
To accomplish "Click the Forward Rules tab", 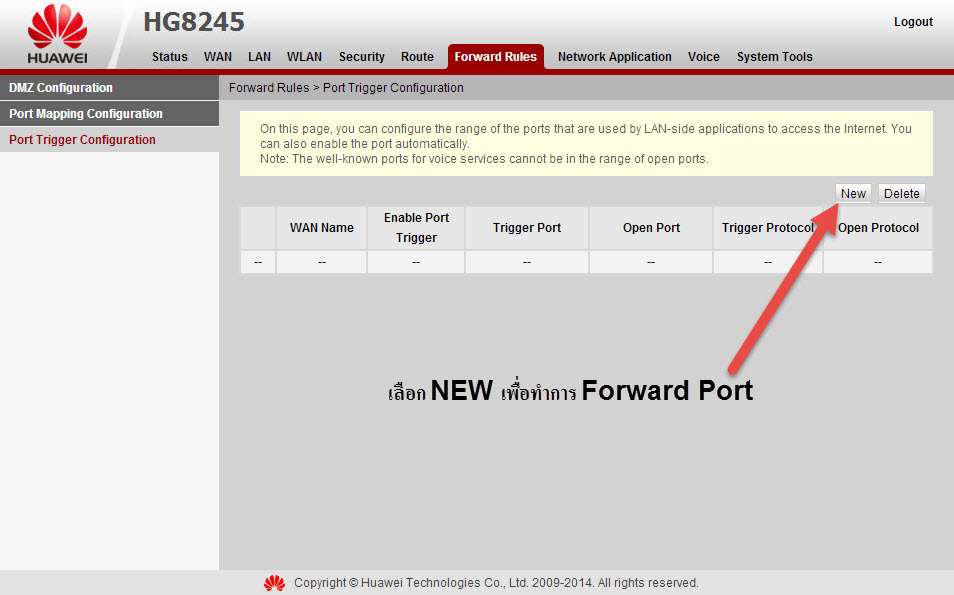I will click(x=495, y=57).
